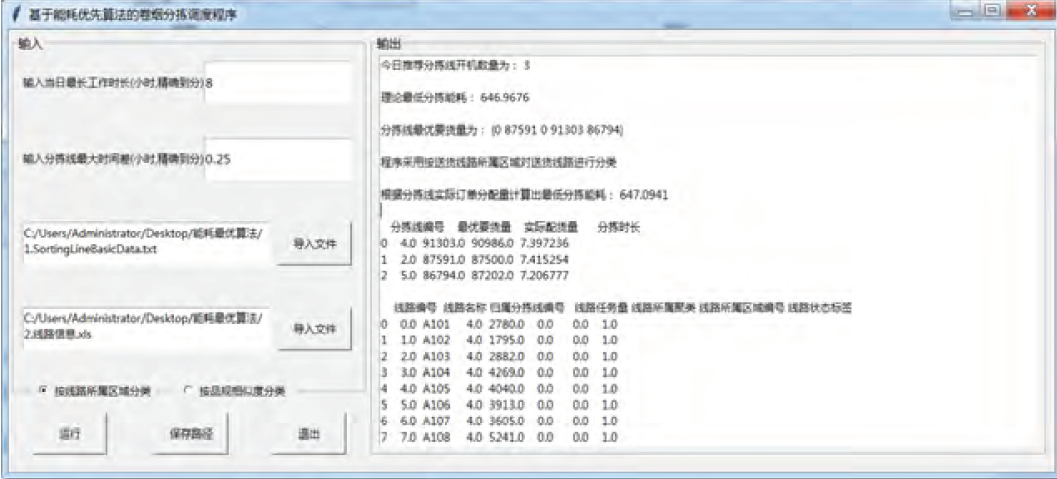Viewport: 1057px width, 479px height.
Task: Click route row A102 with 1795.0
Action: (499, 340)
